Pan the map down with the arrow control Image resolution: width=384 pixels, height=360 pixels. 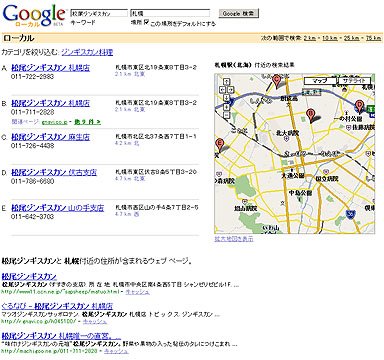click(227, 98)
